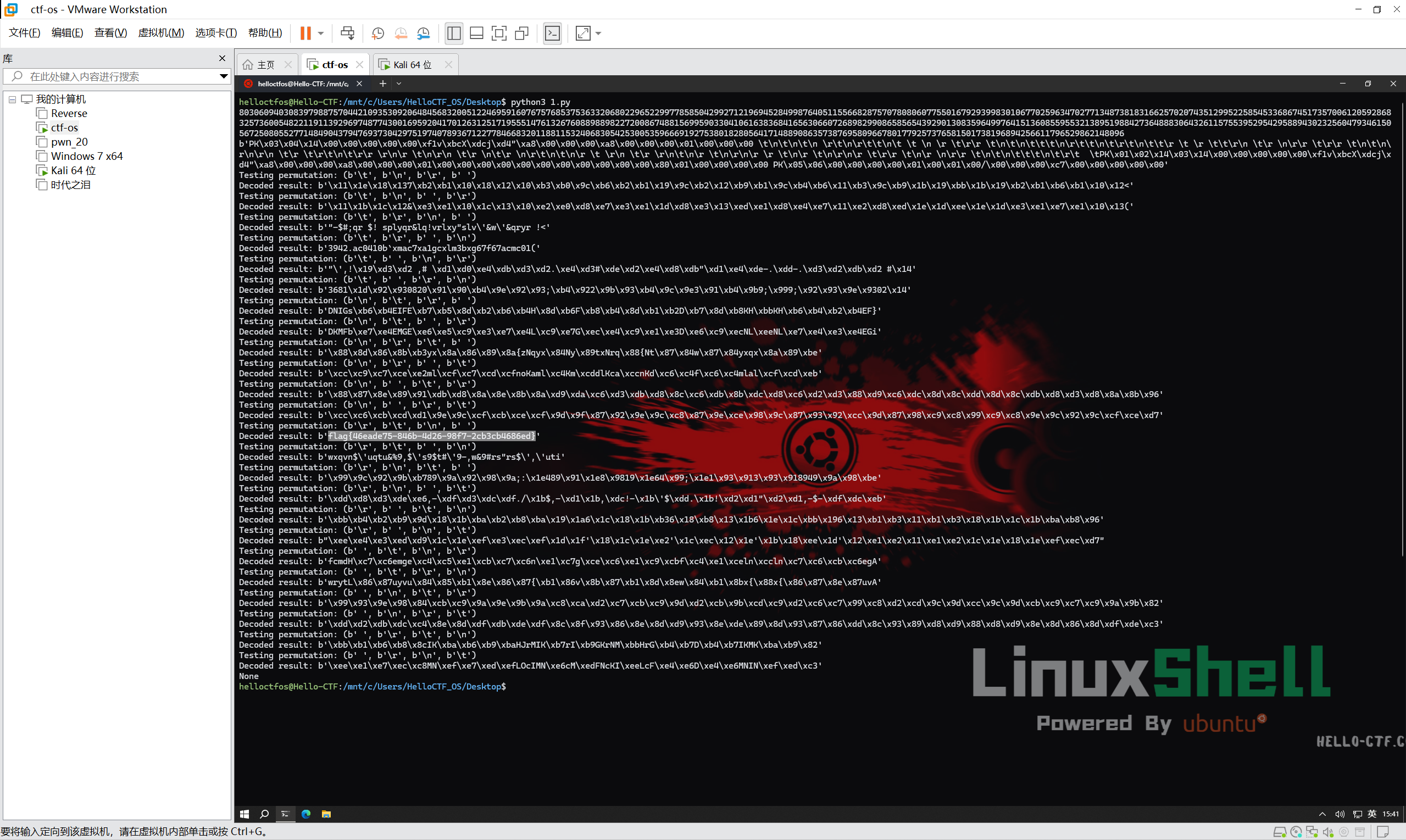Open the 文件(F) menu
Viewport: 1406px width, 840px height.
pyautogui.click(x=24, y=33)
